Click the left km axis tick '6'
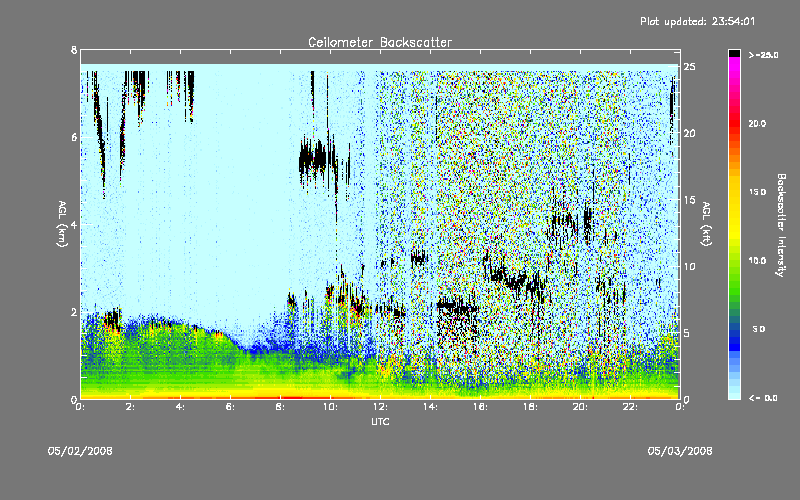Viewport: 800px width, 500px height. (x=74, y=137)
